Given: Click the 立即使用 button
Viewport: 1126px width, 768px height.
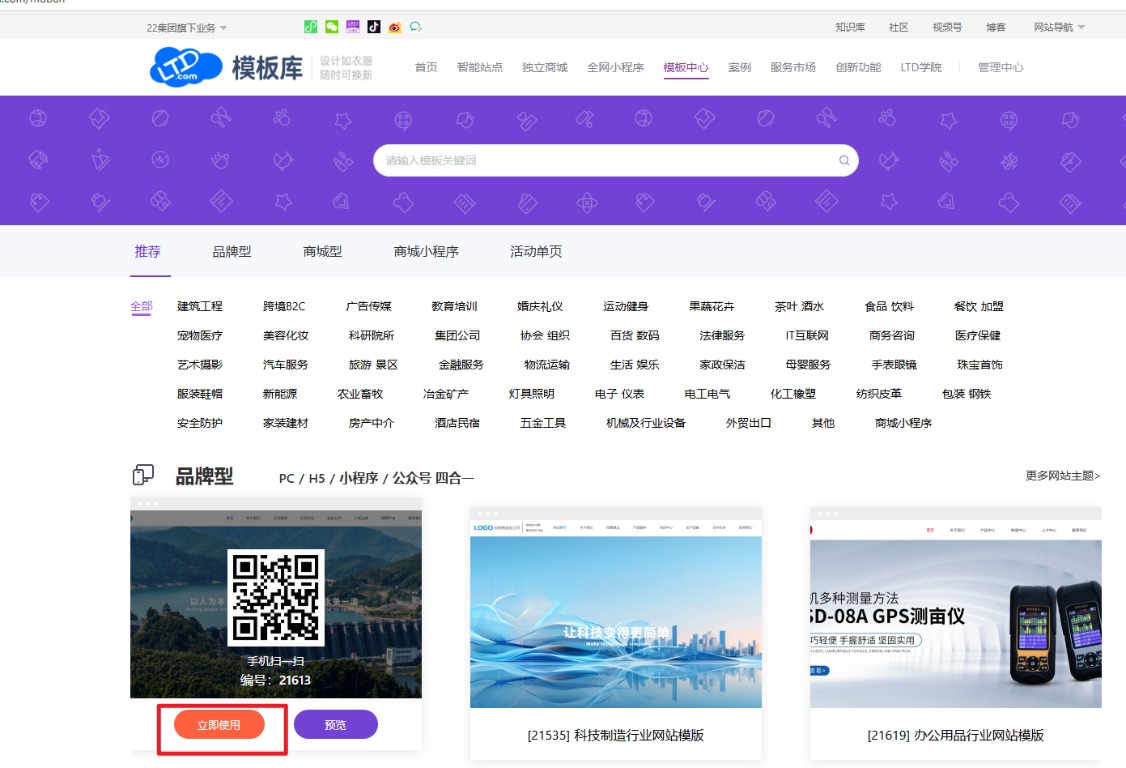Looking at the screenshot, I should (x=219, y=725).
